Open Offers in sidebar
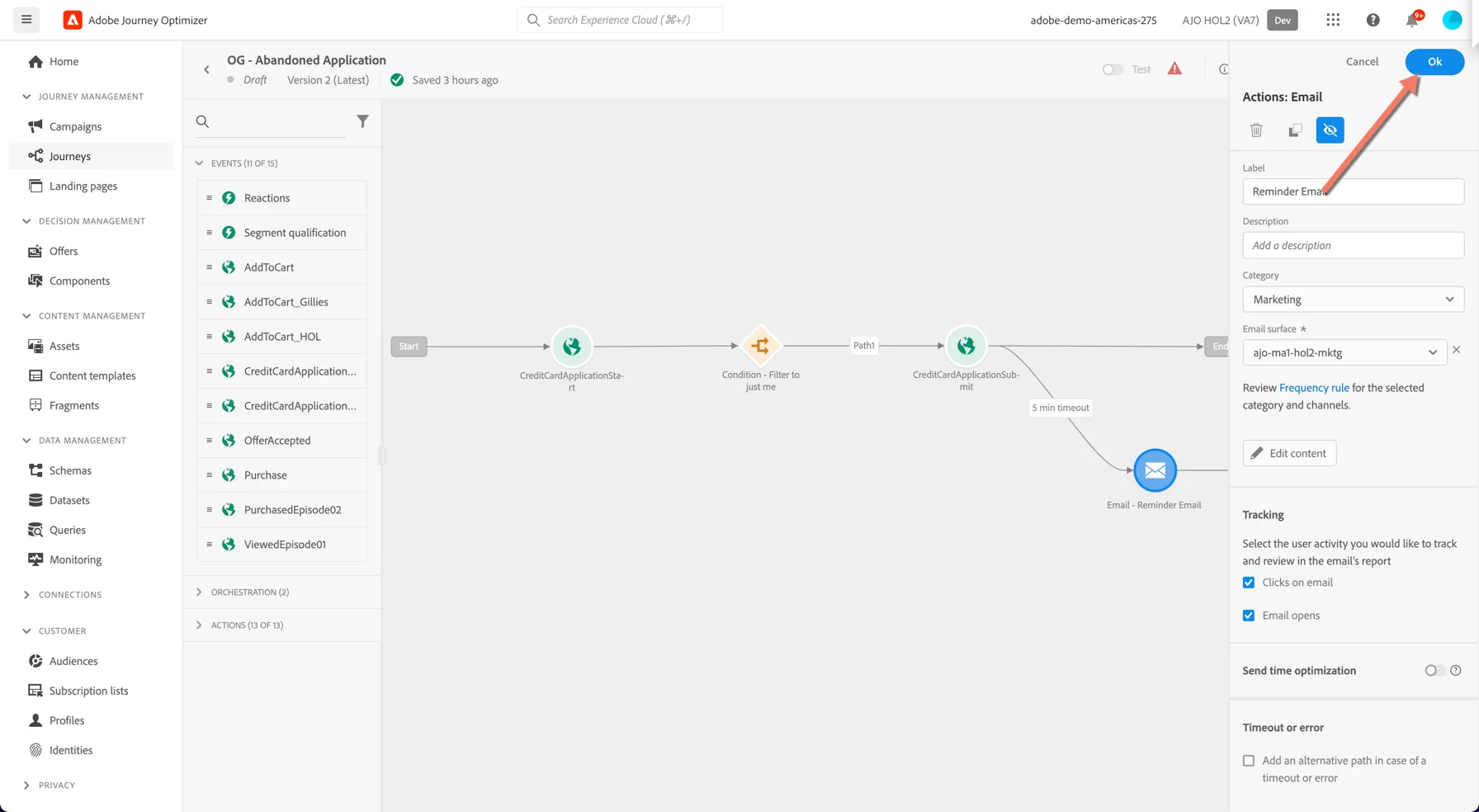This screenshot has width=1479, height=812. 91,251
